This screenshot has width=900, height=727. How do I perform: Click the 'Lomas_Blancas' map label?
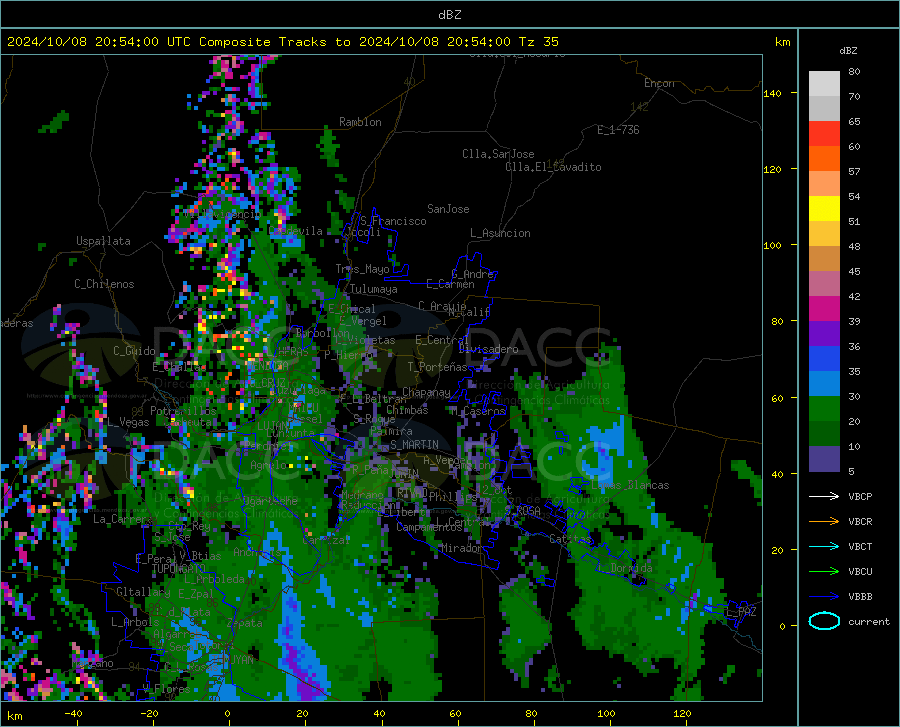pyautogui.click(x=630, y=485)
